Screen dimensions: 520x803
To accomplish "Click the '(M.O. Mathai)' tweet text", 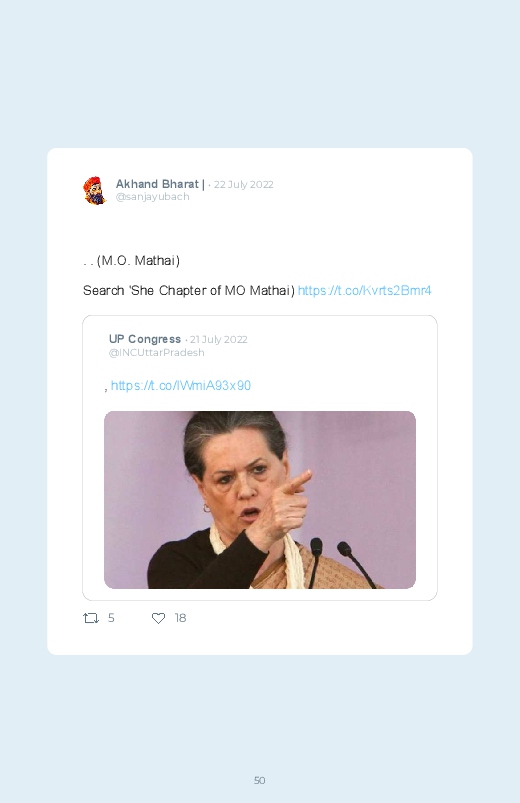I will (x=132, y=261).
